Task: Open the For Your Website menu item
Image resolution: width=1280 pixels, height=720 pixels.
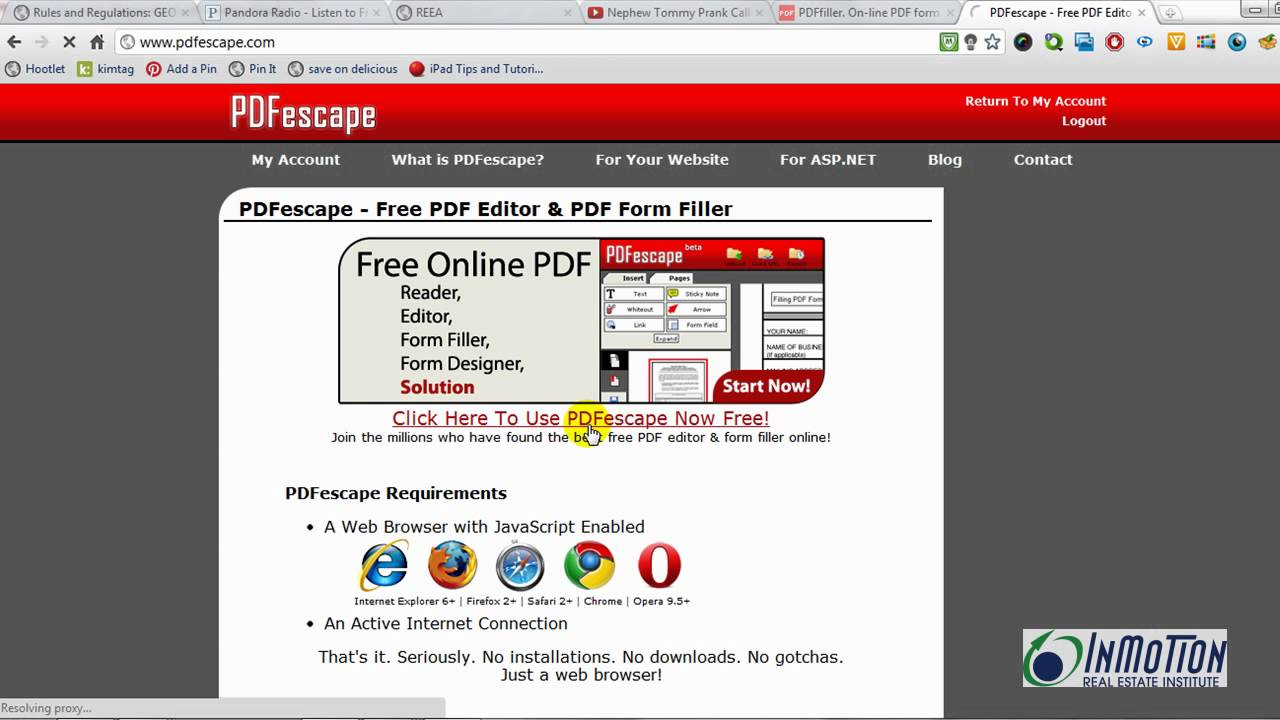Action: point(662,159)
